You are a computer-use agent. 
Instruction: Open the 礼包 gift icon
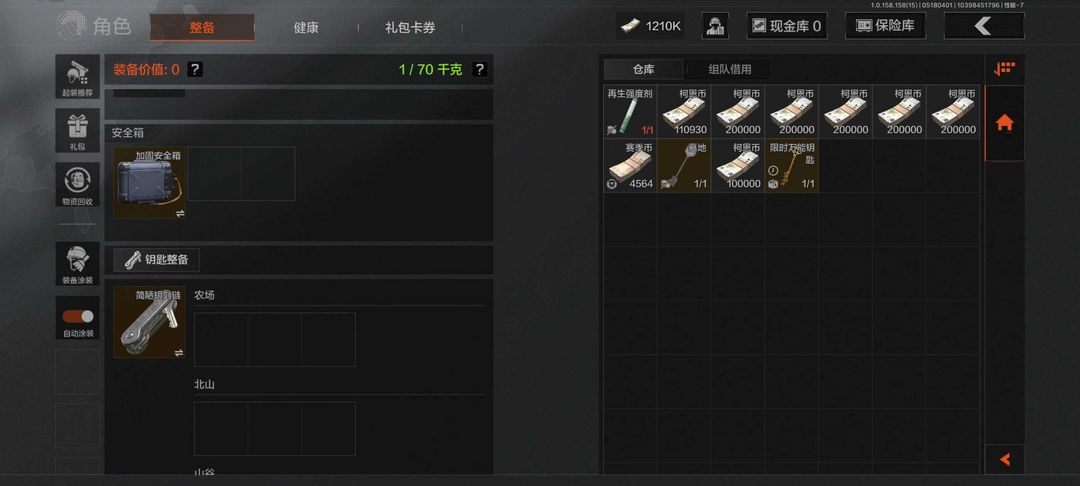click(x=78, y=131)
